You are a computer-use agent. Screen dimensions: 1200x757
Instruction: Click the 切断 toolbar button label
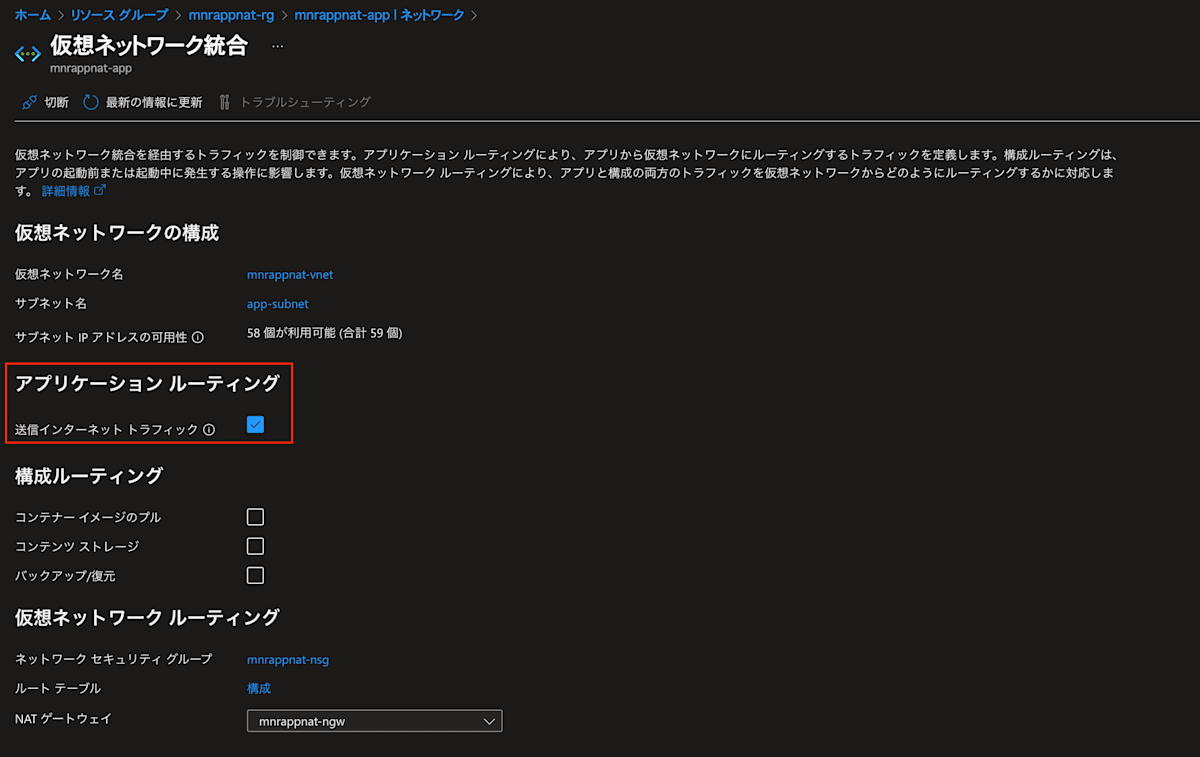57,102
